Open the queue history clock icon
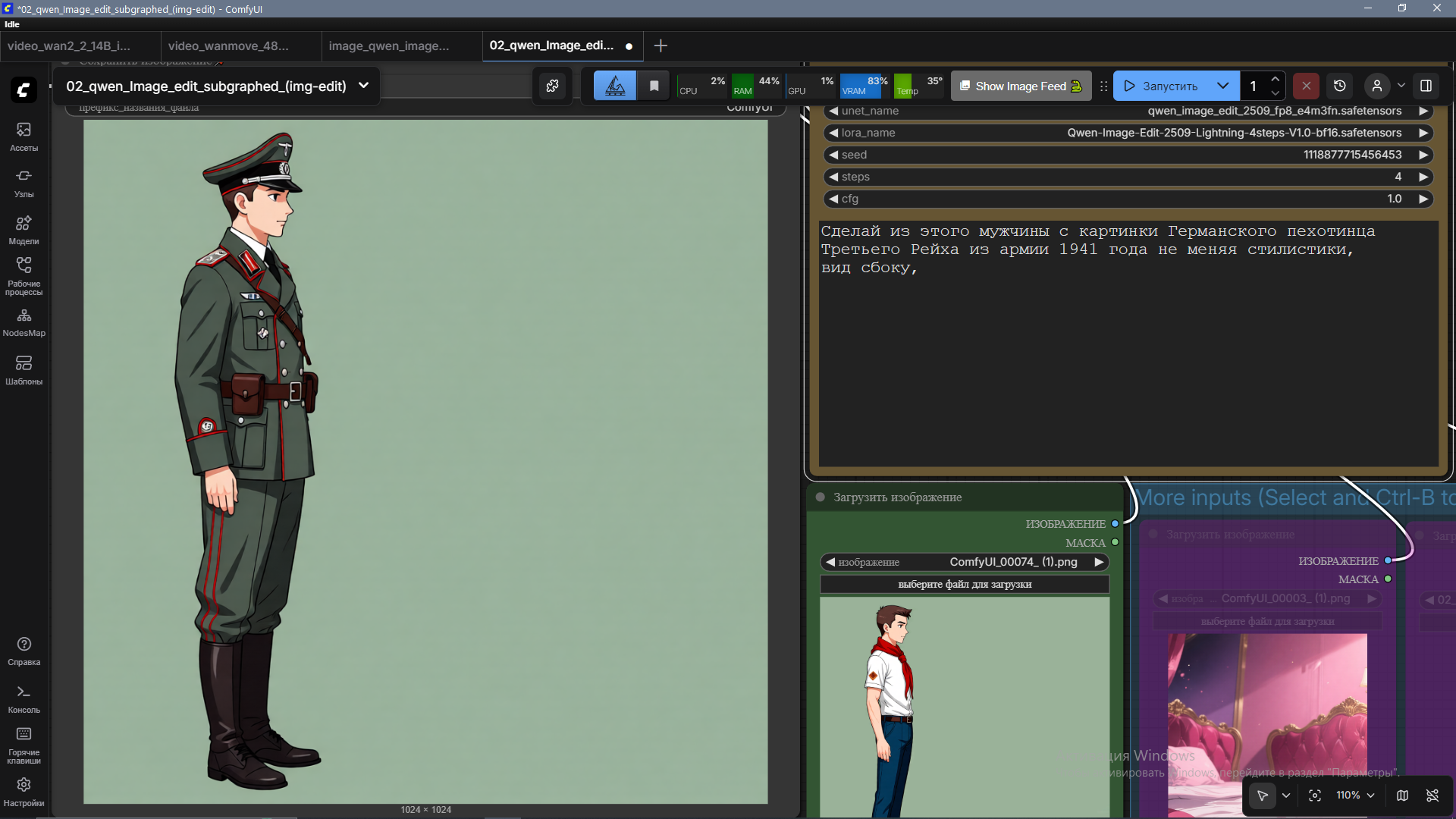Screen dimensions: 1456x819 pyautogui.click(x=1340, y=86)
